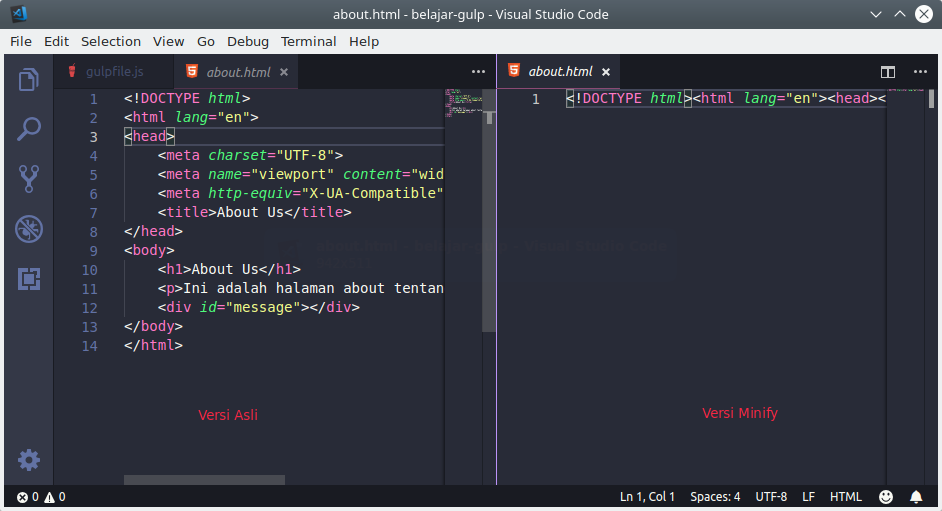Click the left editor minimap
Image resolution: width=942 pixels, height=511 pixels.
pyautogui.click(x=463, y=103)
